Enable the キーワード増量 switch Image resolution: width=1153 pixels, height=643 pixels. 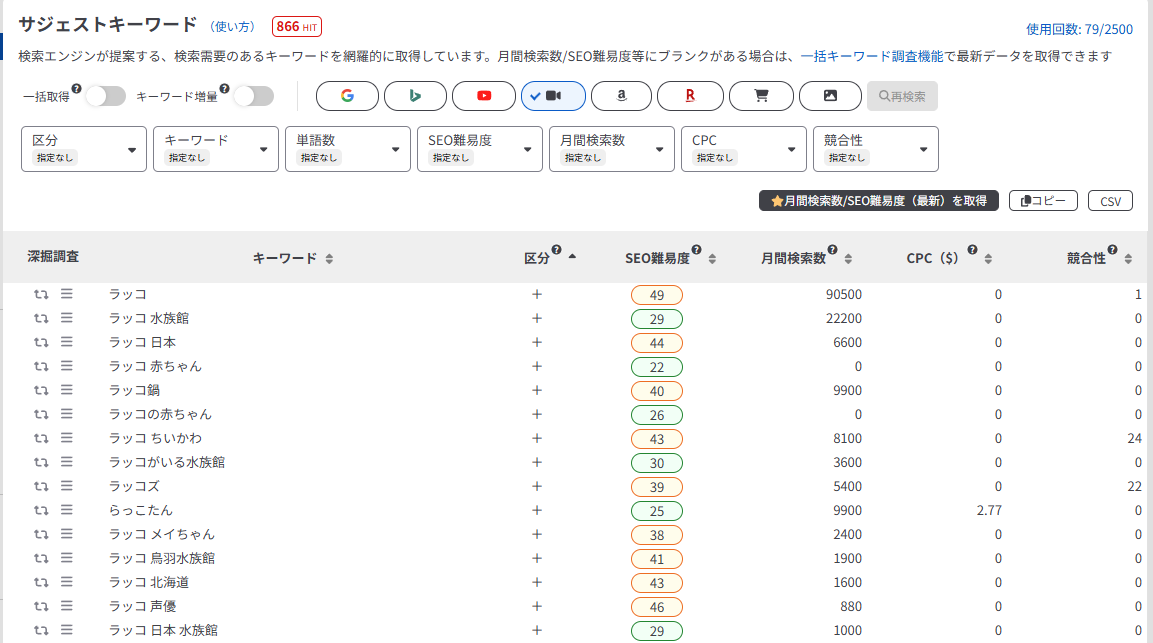[x=253, y=96]
